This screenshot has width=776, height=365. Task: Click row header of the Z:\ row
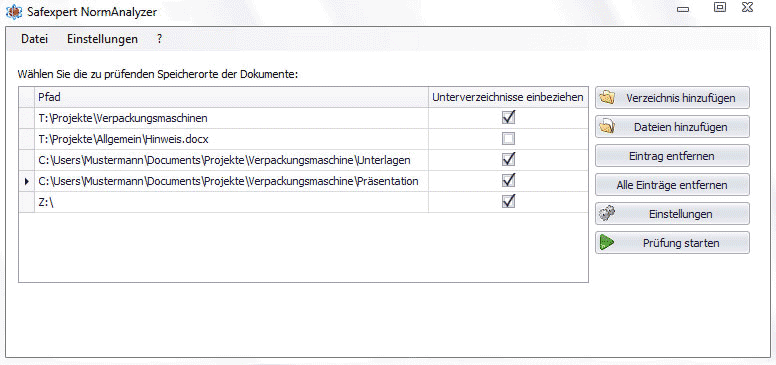click(x=27, y=202)
